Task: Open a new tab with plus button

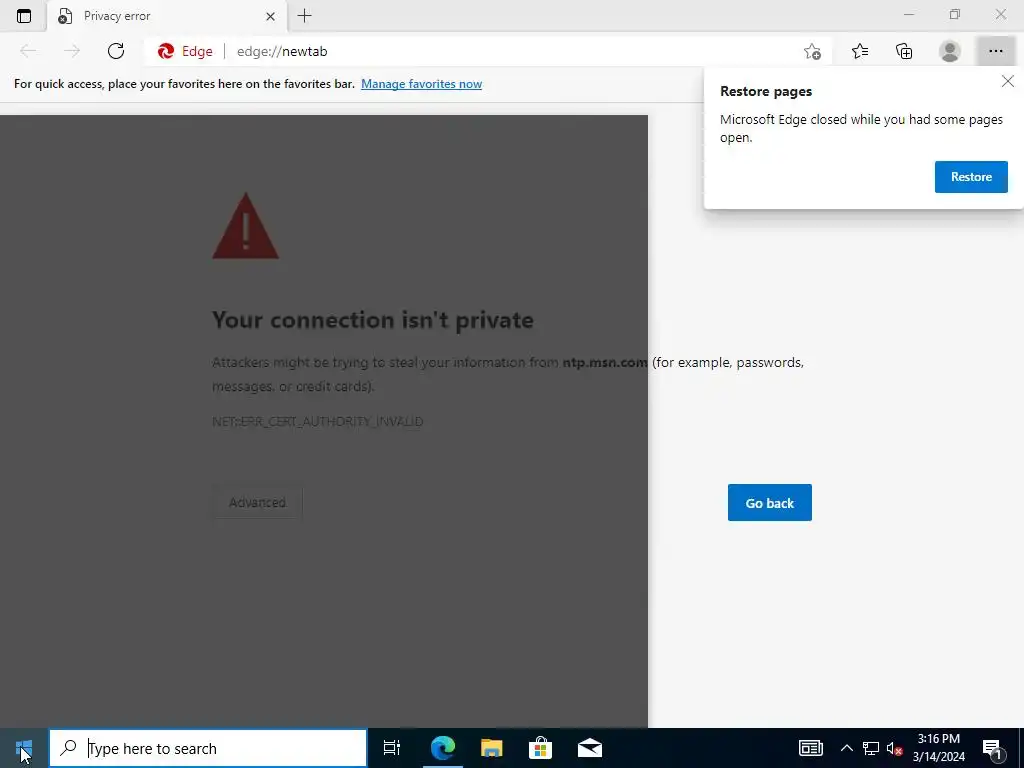Action: [x=304, y=16]
